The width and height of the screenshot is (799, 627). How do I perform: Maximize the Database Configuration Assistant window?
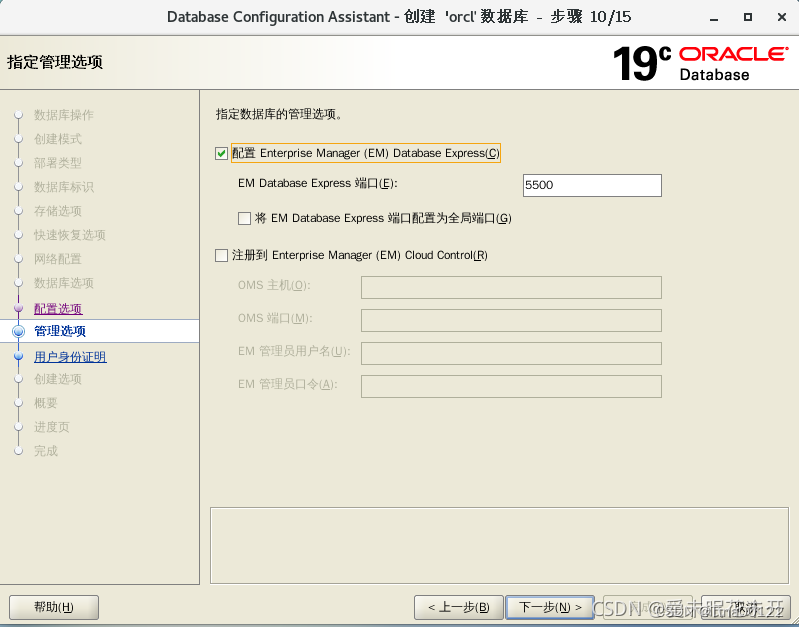tap(748, 17)
